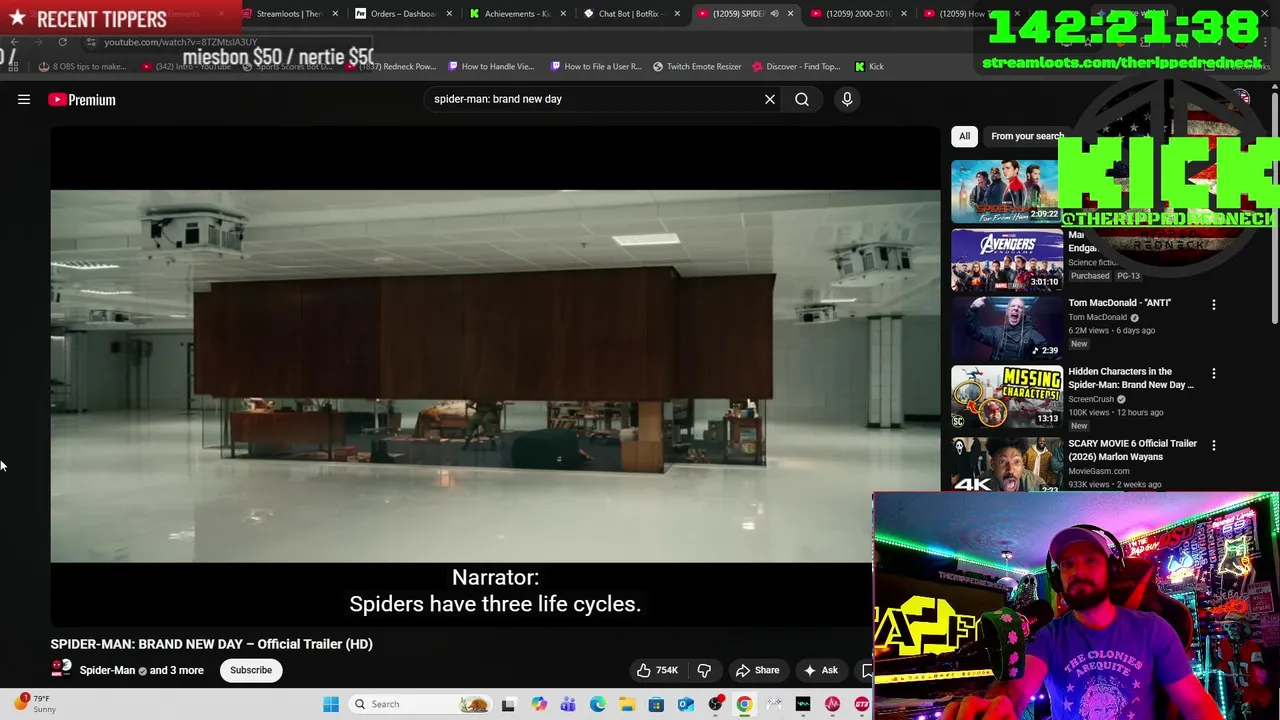This screenshot has width=1280, height=720.
Task: Open SCARY MOVIE 6 4K thumbnail
Action: coord(1006,464)
